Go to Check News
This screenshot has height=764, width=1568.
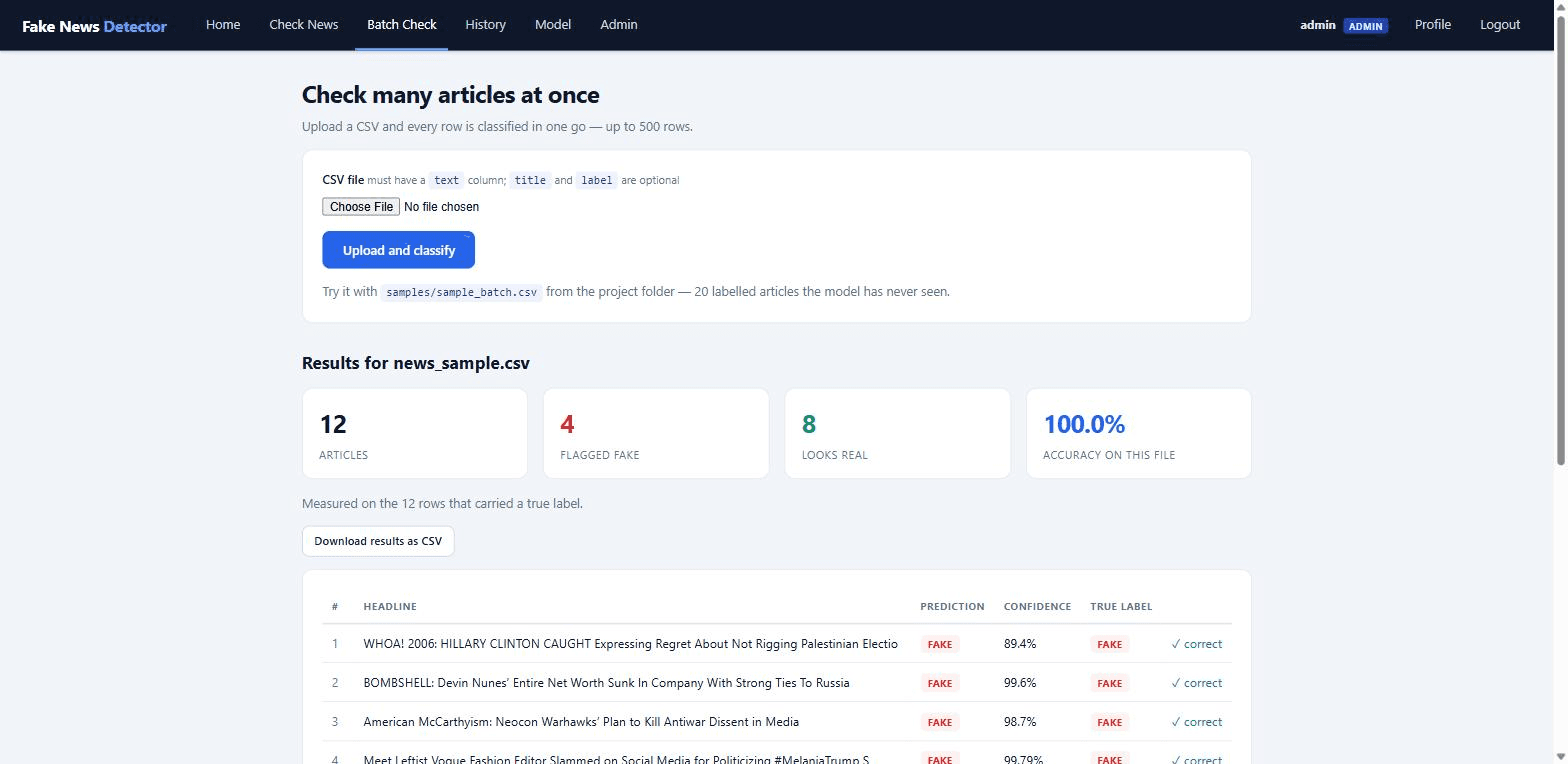[303, 24]
